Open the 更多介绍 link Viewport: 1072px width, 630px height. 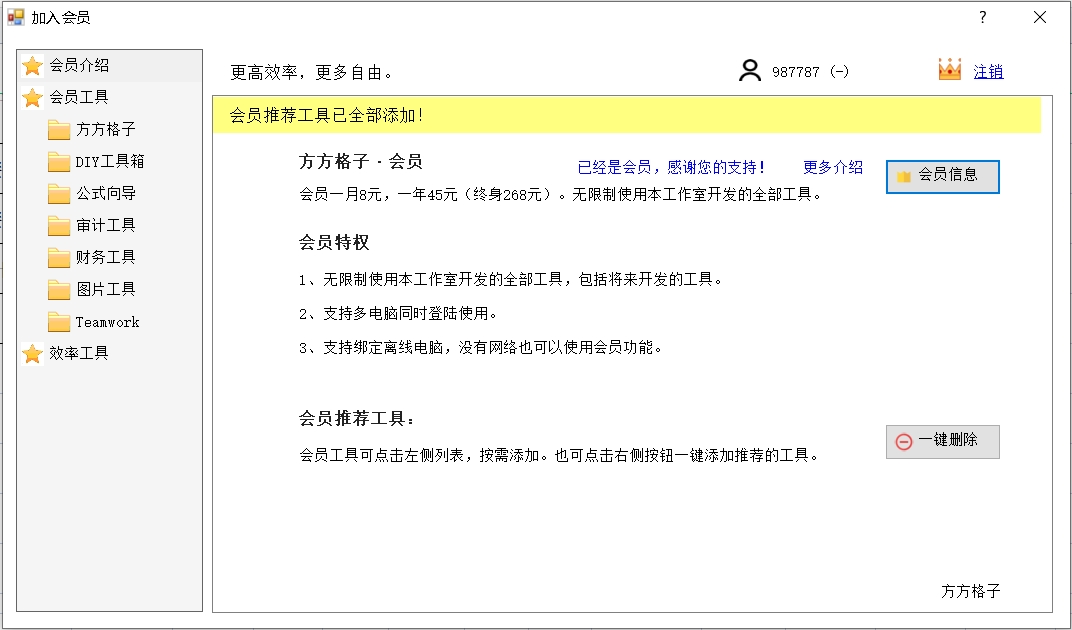832,168
